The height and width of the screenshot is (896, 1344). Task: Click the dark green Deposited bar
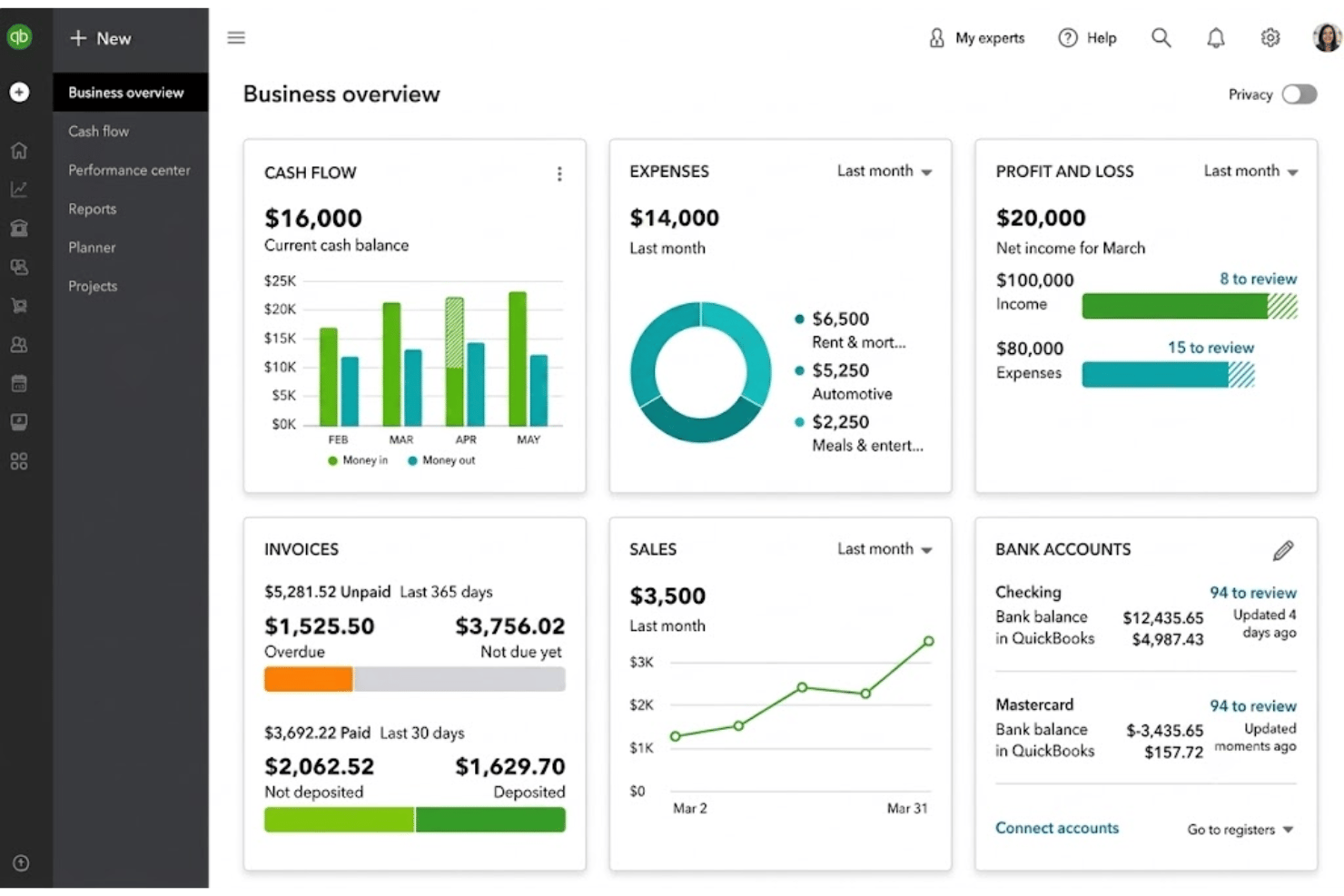490,820
